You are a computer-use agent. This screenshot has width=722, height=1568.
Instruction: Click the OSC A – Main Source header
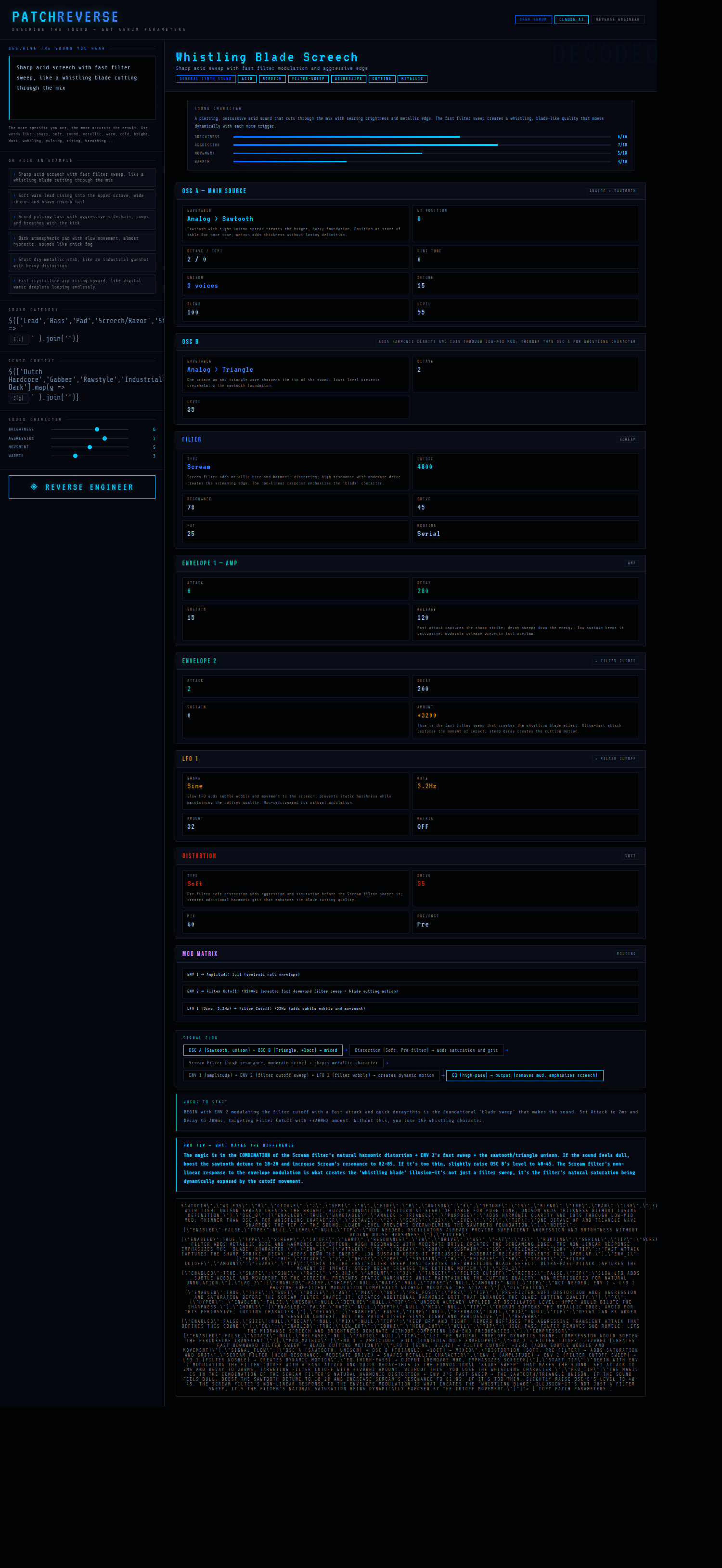(x=411, y=191)
